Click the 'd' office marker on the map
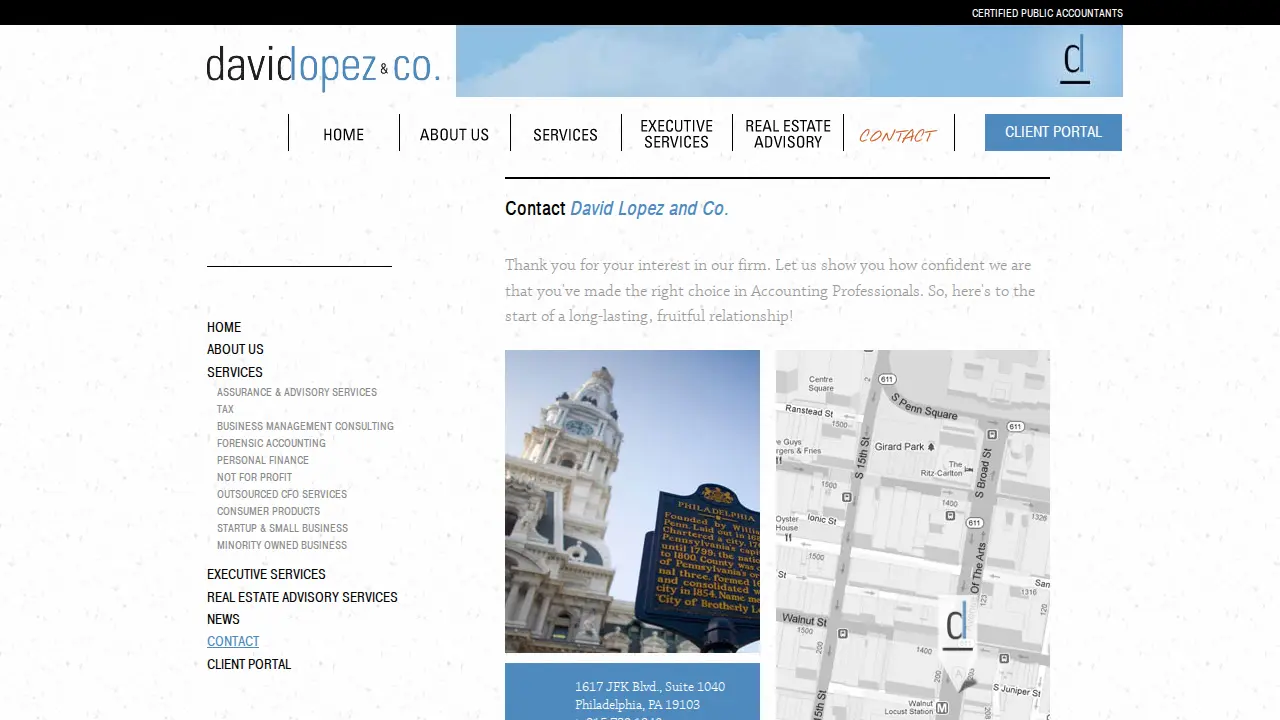Image resolution: width=1280 pixels, height=720 pixels. point(957,625)
